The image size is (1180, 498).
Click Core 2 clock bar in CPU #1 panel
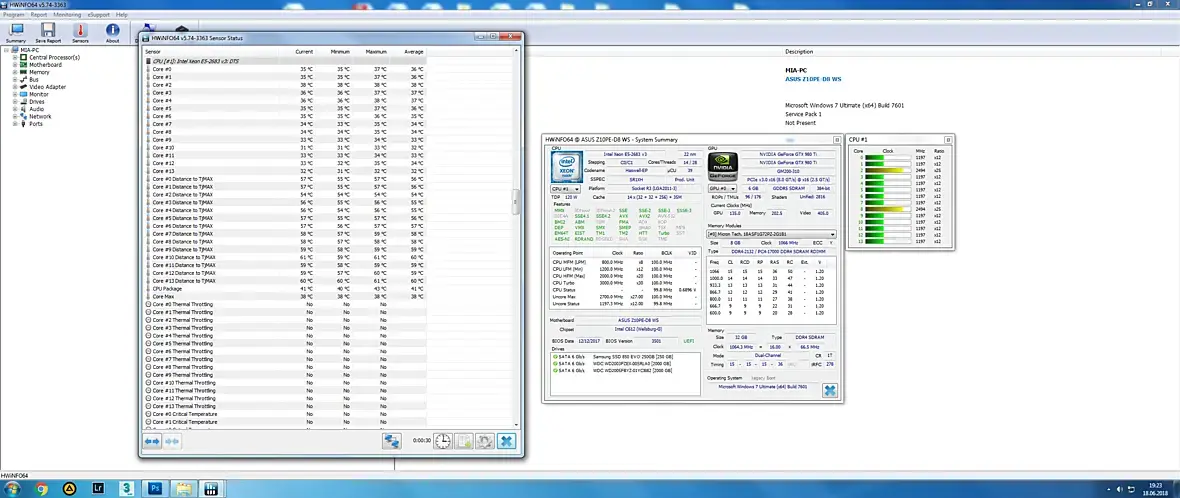coord(888,171)
